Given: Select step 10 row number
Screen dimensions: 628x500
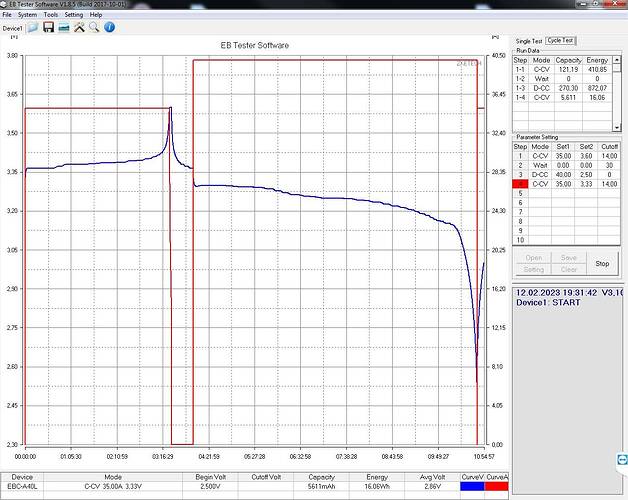Looking at the screenshot, I should click(x=520, y=240).
